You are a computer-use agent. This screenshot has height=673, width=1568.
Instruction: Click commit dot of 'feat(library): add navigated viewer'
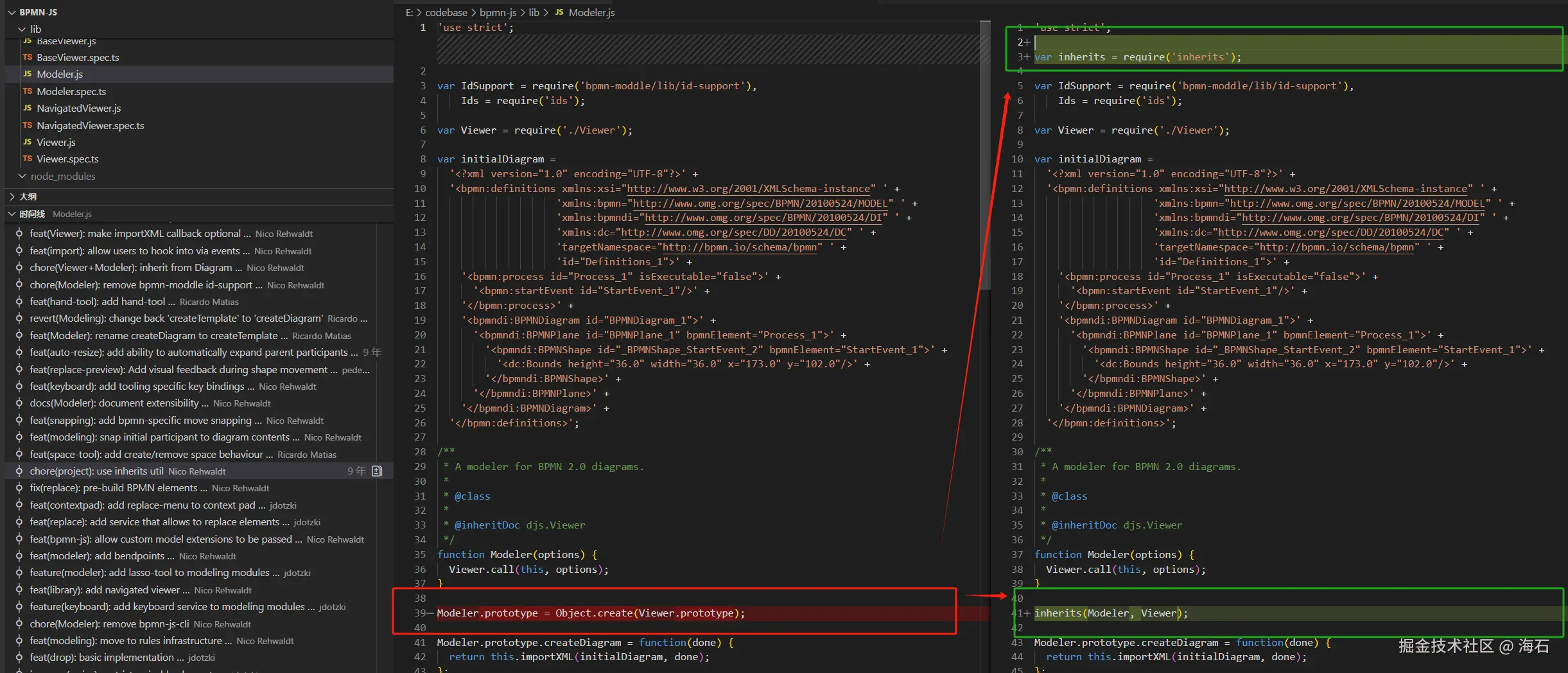[x=19, y=590]
